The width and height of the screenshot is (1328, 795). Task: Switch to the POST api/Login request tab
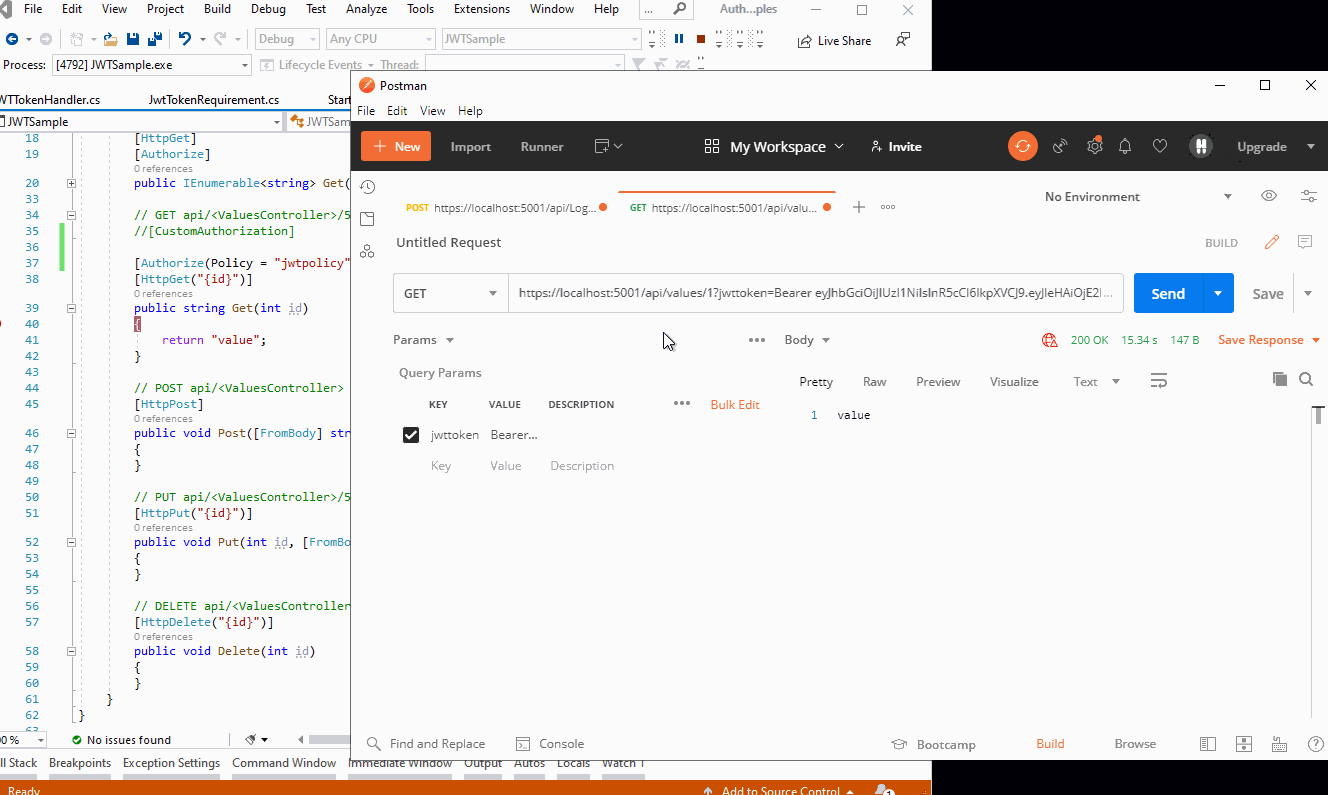506,208
